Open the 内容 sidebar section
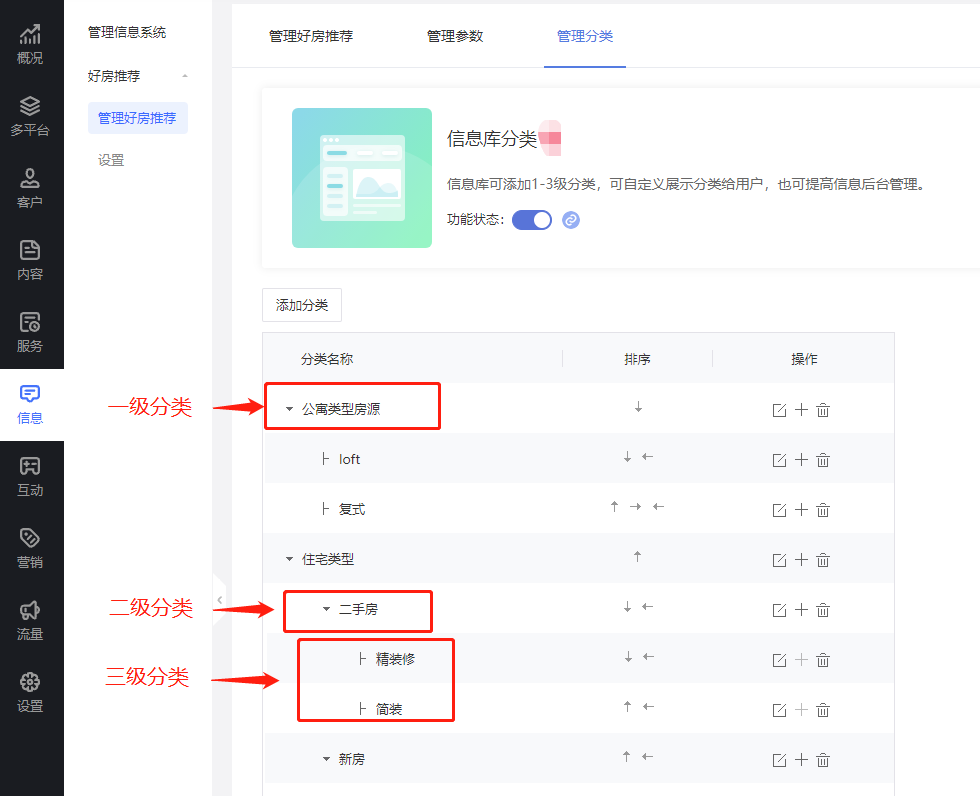The image size is (980, 797). (x=29, y=260)
